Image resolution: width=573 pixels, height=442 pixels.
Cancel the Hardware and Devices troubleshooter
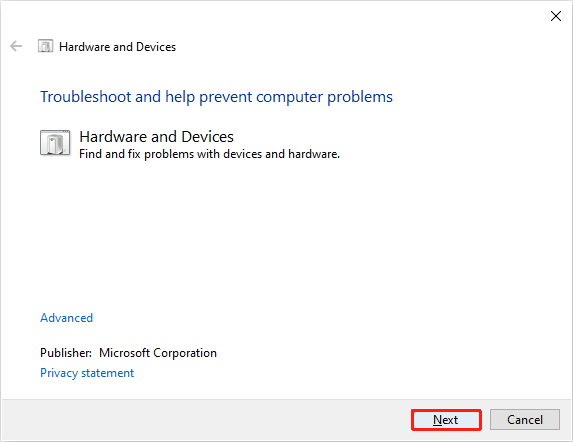coord(525,420)
